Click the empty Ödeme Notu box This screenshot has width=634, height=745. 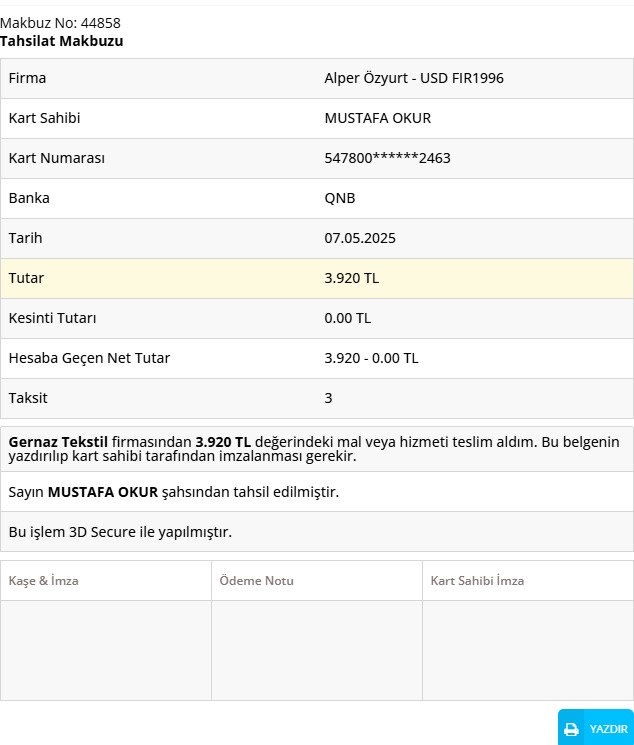(x=317, y=649)
